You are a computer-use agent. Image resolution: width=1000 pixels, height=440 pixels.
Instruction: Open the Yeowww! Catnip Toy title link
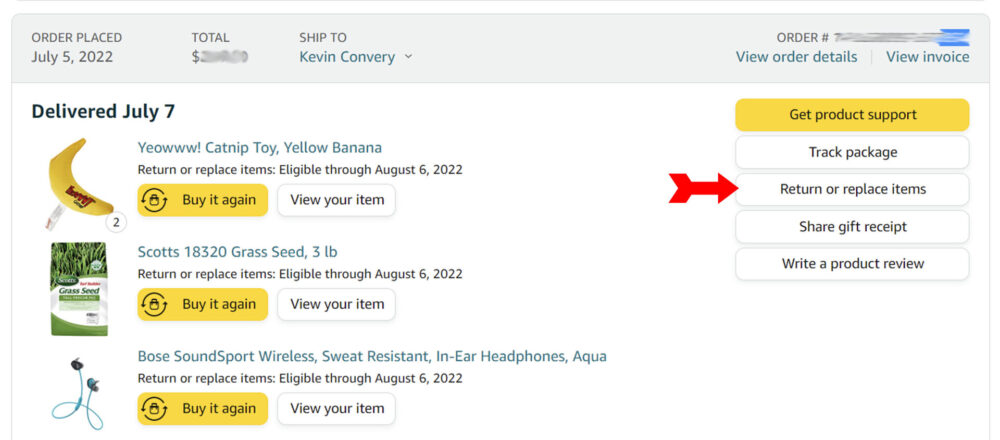[259, 148]
